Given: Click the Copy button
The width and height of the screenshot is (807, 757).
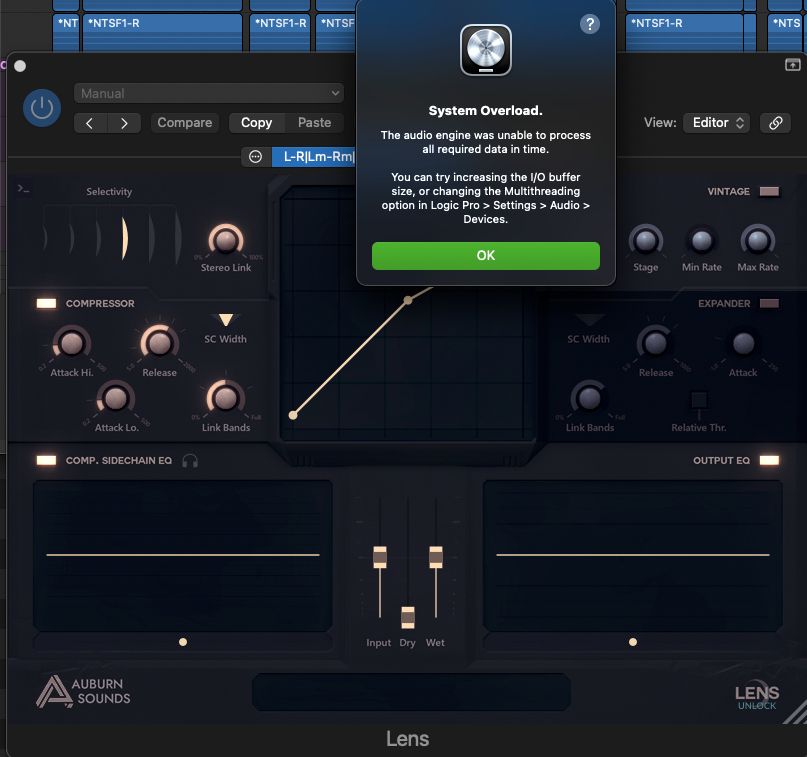Looking at the screenshot, I should (x=256, y=122).
